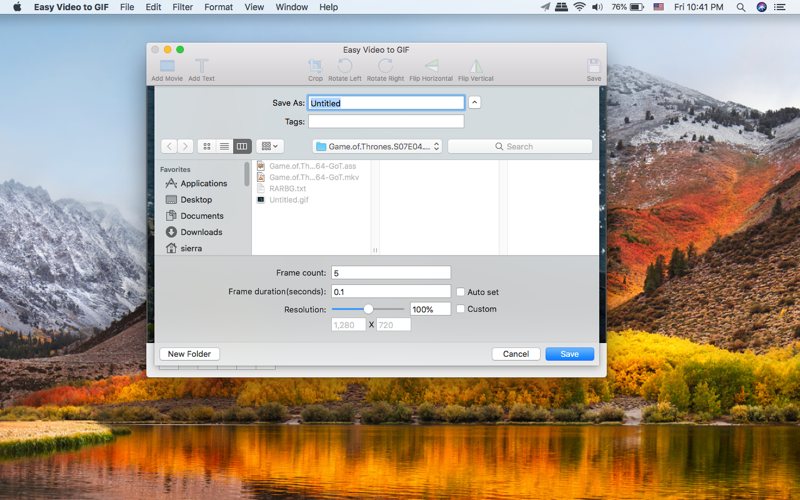Open the item grouping dropdown
Screen dimensions: 800x500
point(270,146)
